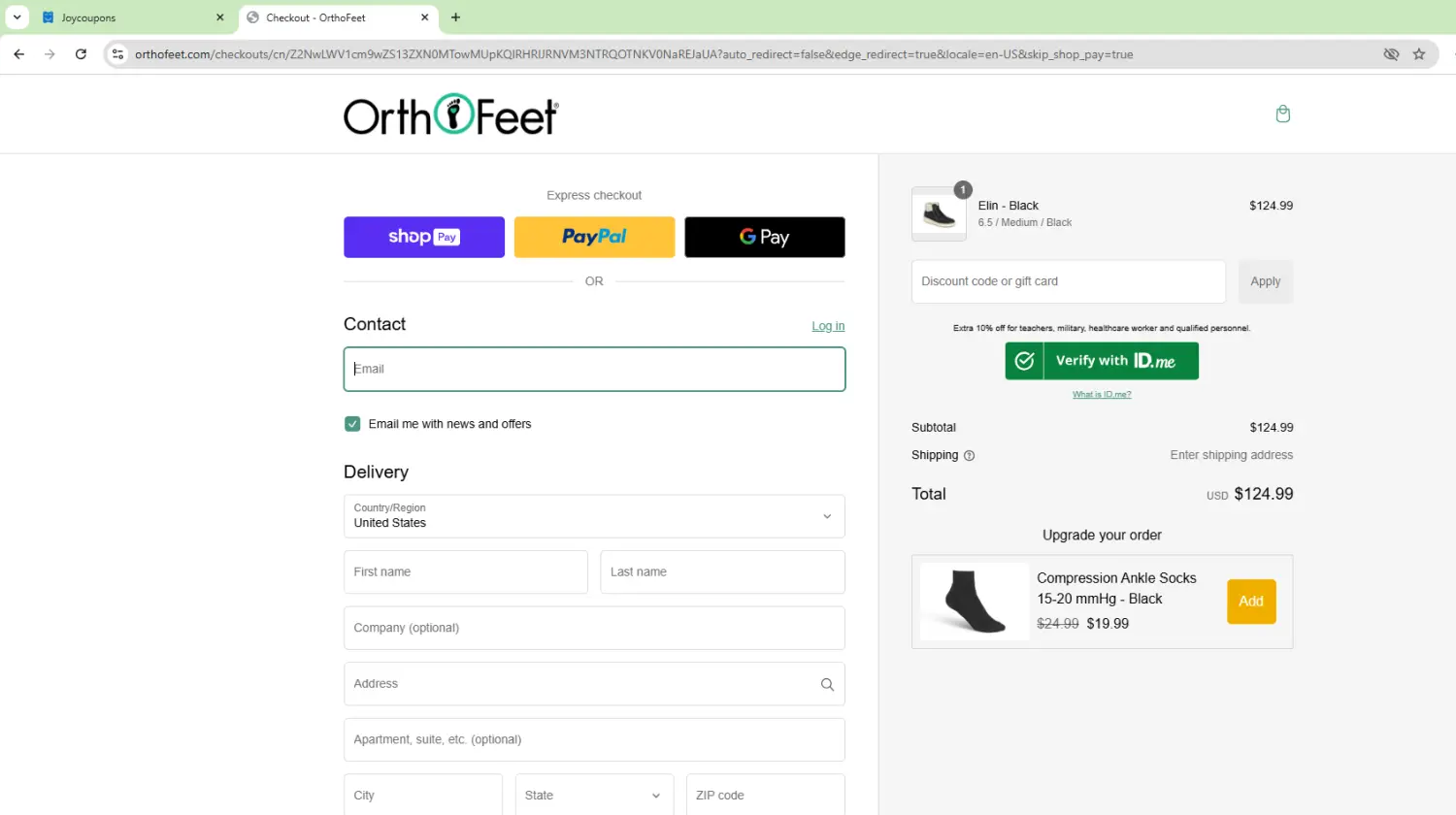The height and width of the screenshot is (815, 1456).
Task: Expand the Country/Region dropdown
Action: (x=594, y=516)
